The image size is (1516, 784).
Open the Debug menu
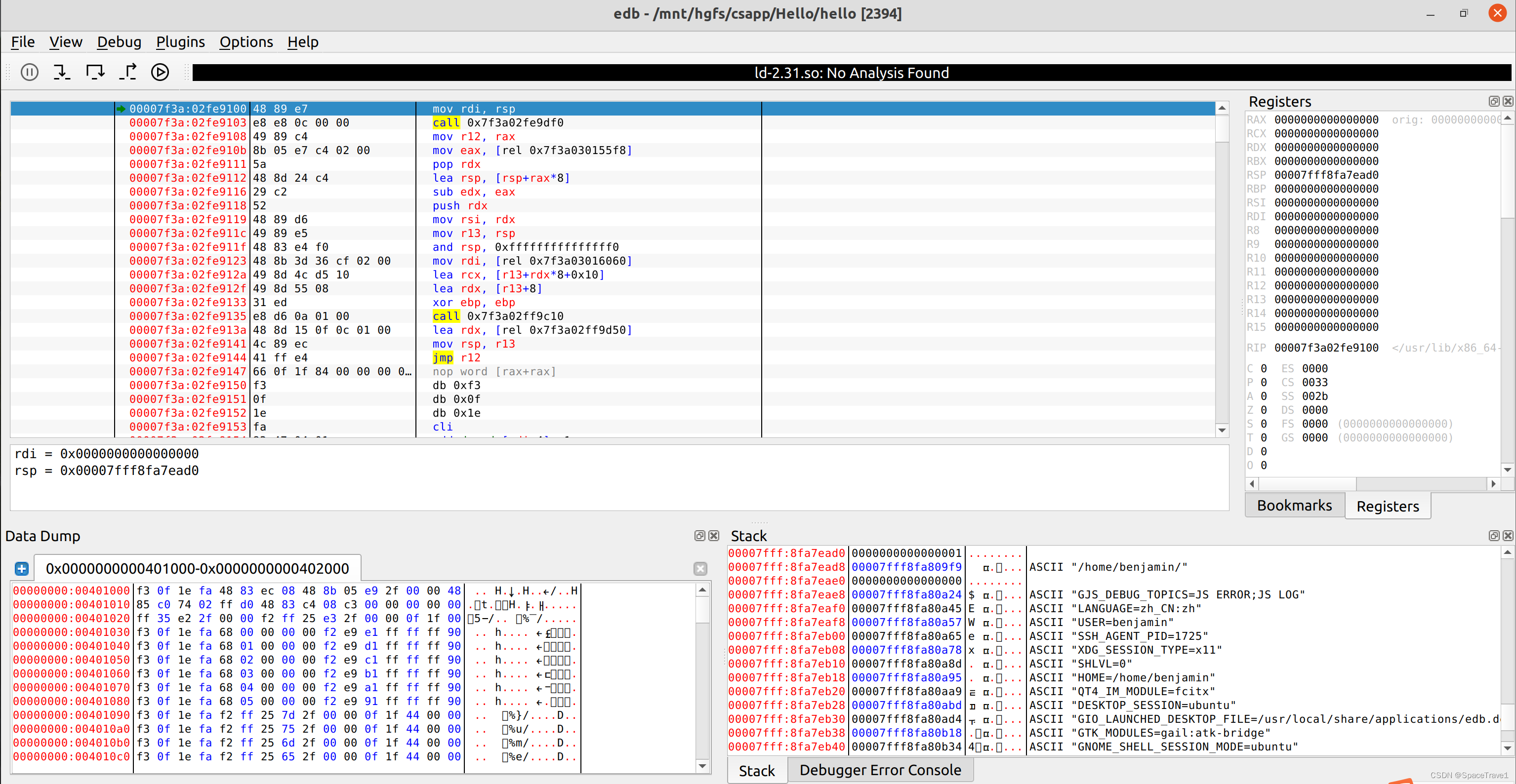[x=119, y=42]
